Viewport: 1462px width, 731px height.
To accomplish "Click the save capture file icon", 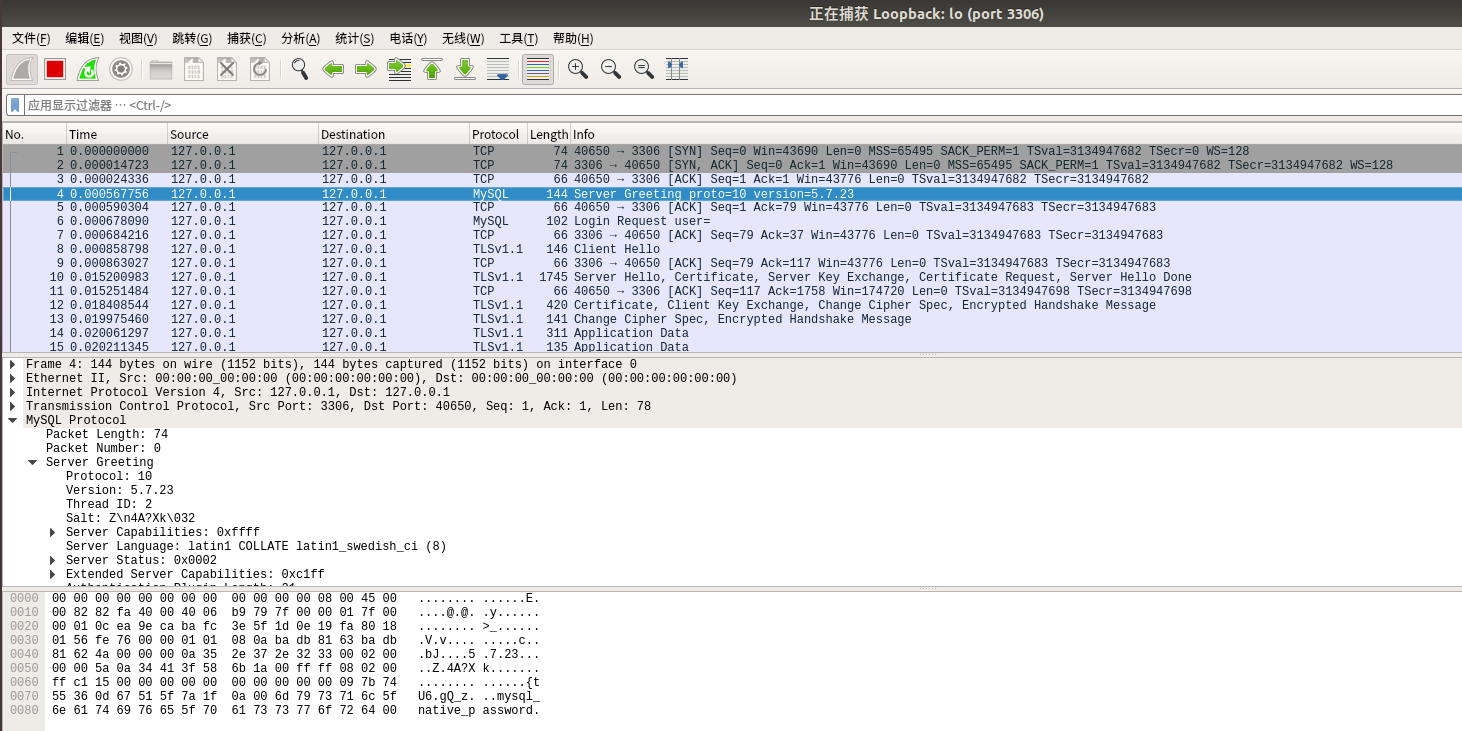I will 194,69.
